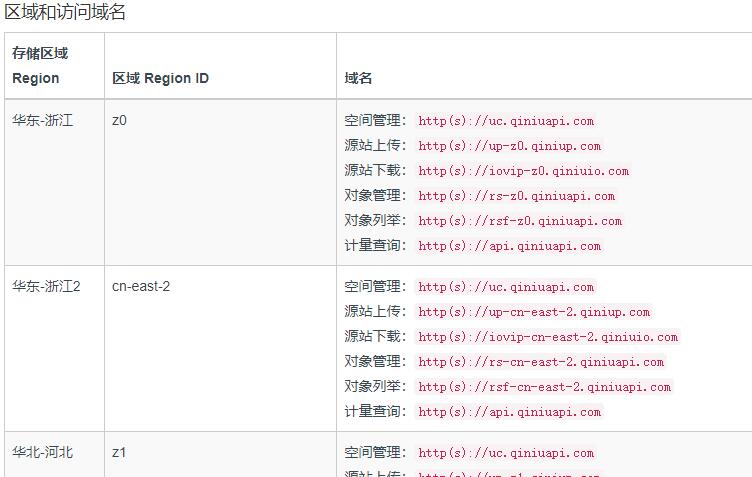Viewport: 752px width, 477px height.
Task: Select the 华东-浙江2 region cell
Action: 46,287
